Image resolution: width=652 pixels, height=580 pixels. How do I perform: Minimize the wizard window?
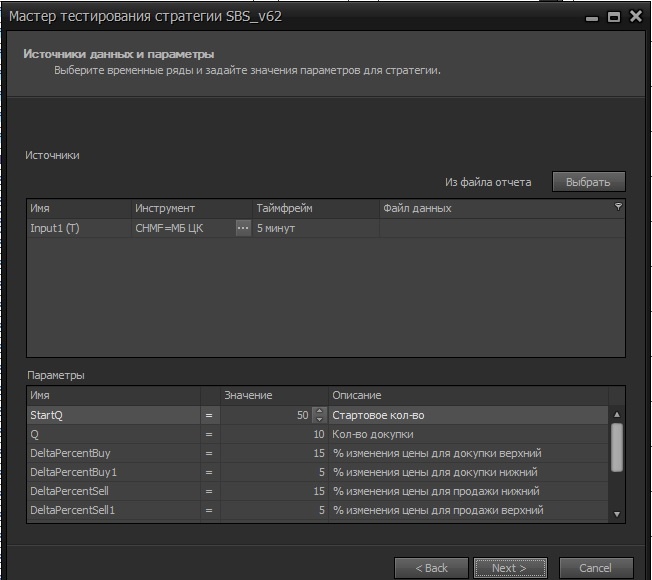pyautogui.click(x=592, y=18)
